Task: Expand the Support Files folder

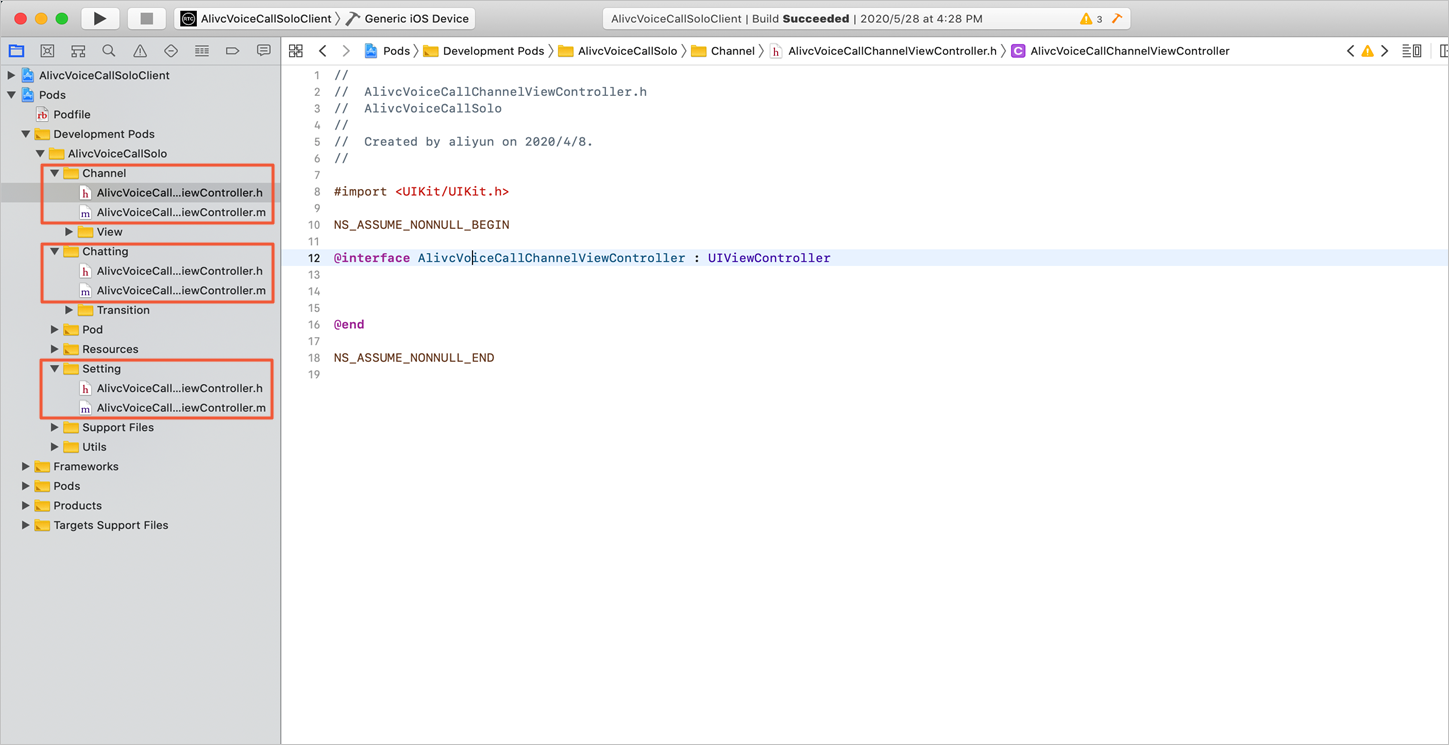Action: tap(55, 427)
